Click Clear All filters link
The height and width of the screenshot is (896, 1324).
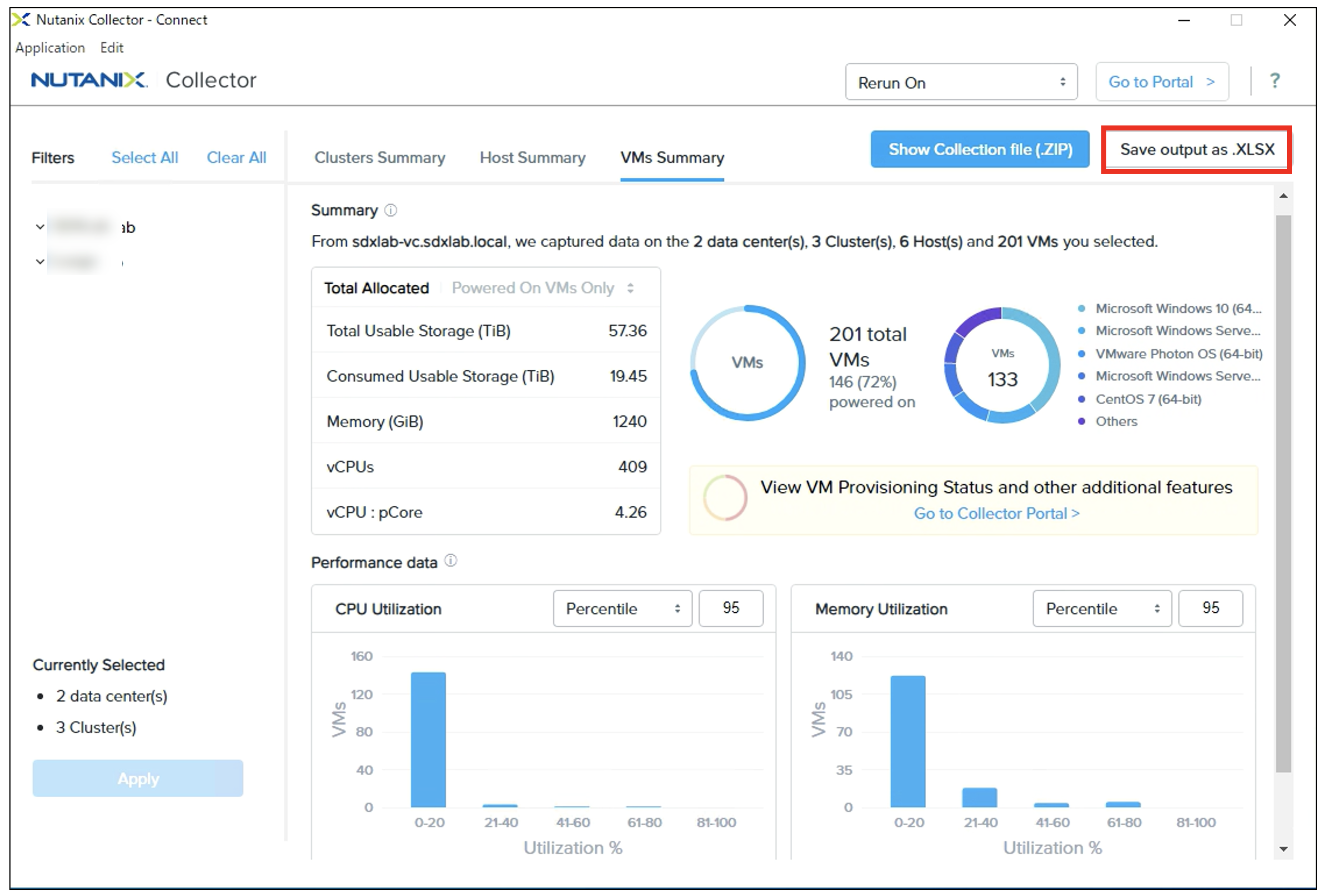[x=236, y=157]
